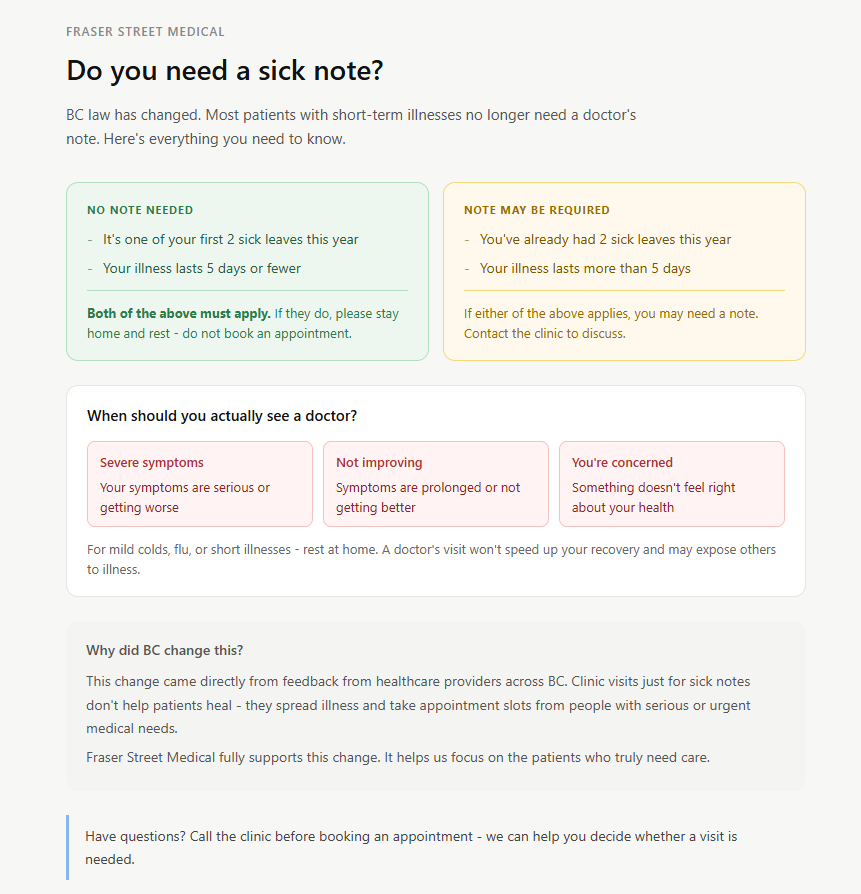Click the mild colds rest-at-home advice text
The height and width of the screenshot is (894, 861).
click(x=431, y=559)
